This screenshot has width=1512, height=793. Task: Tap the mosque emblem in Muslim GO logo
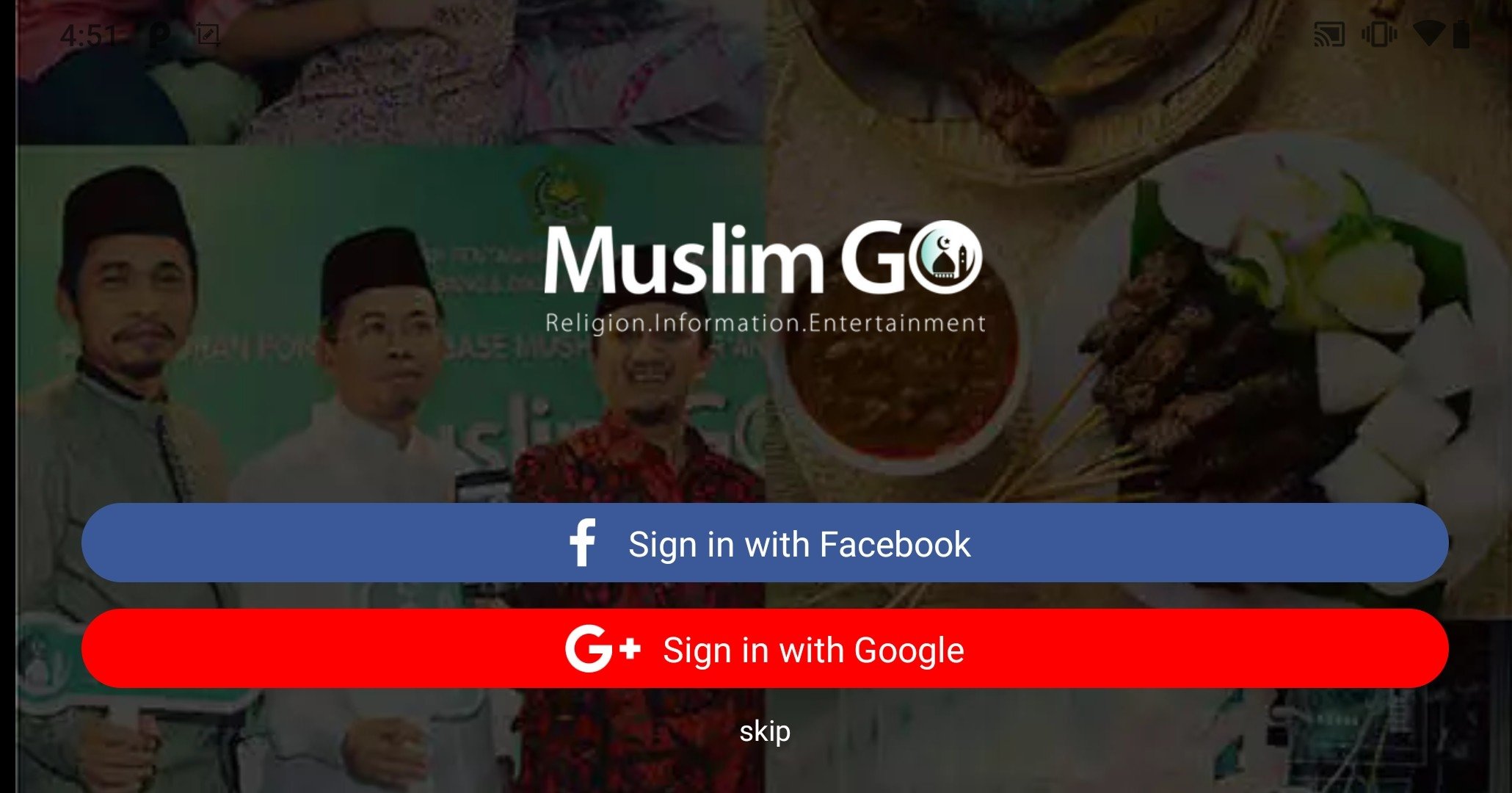pyautogui.click(x=946, y=257)
